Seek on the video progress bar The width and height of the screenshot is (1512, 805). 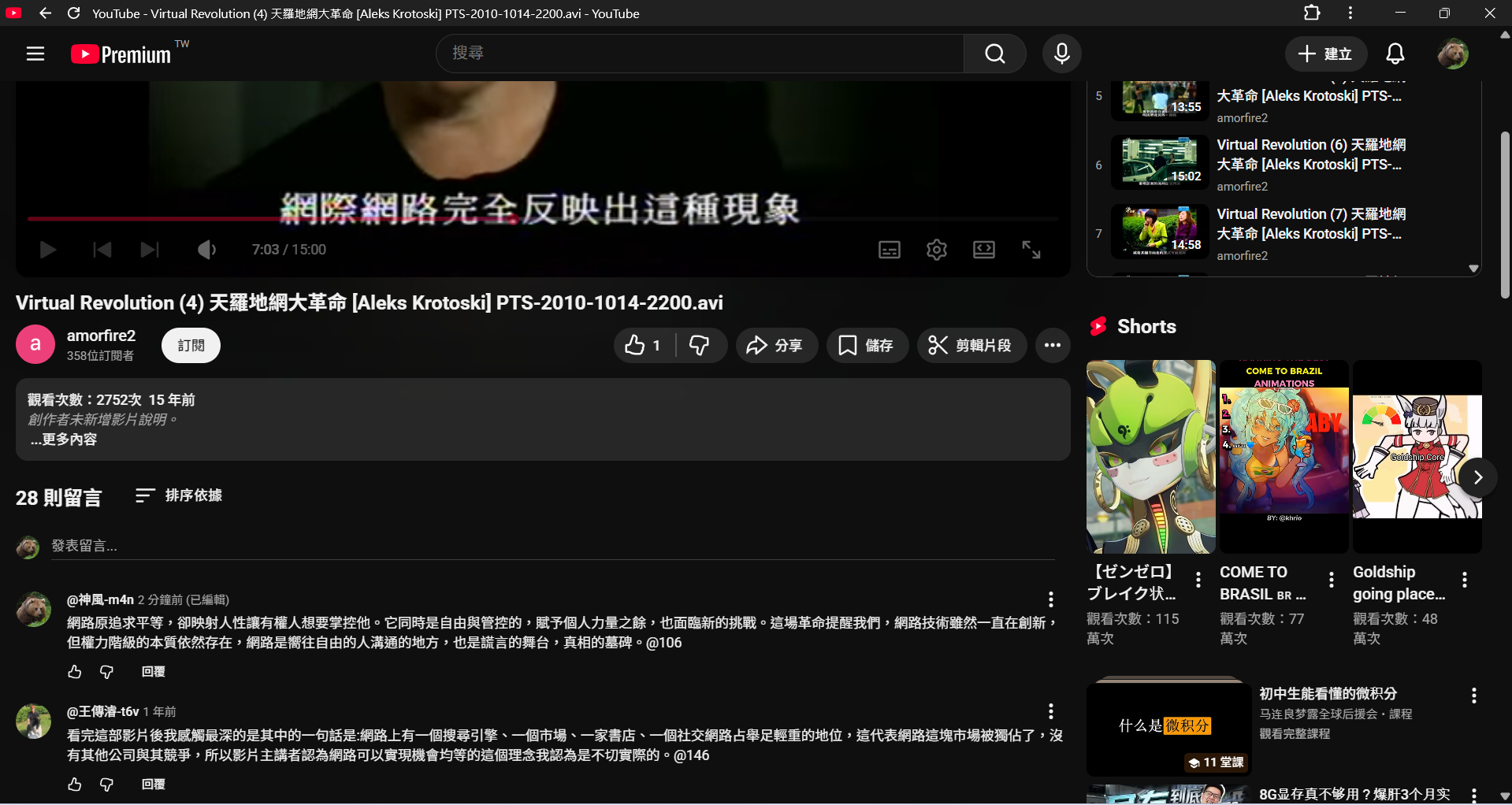pos(542,218)
